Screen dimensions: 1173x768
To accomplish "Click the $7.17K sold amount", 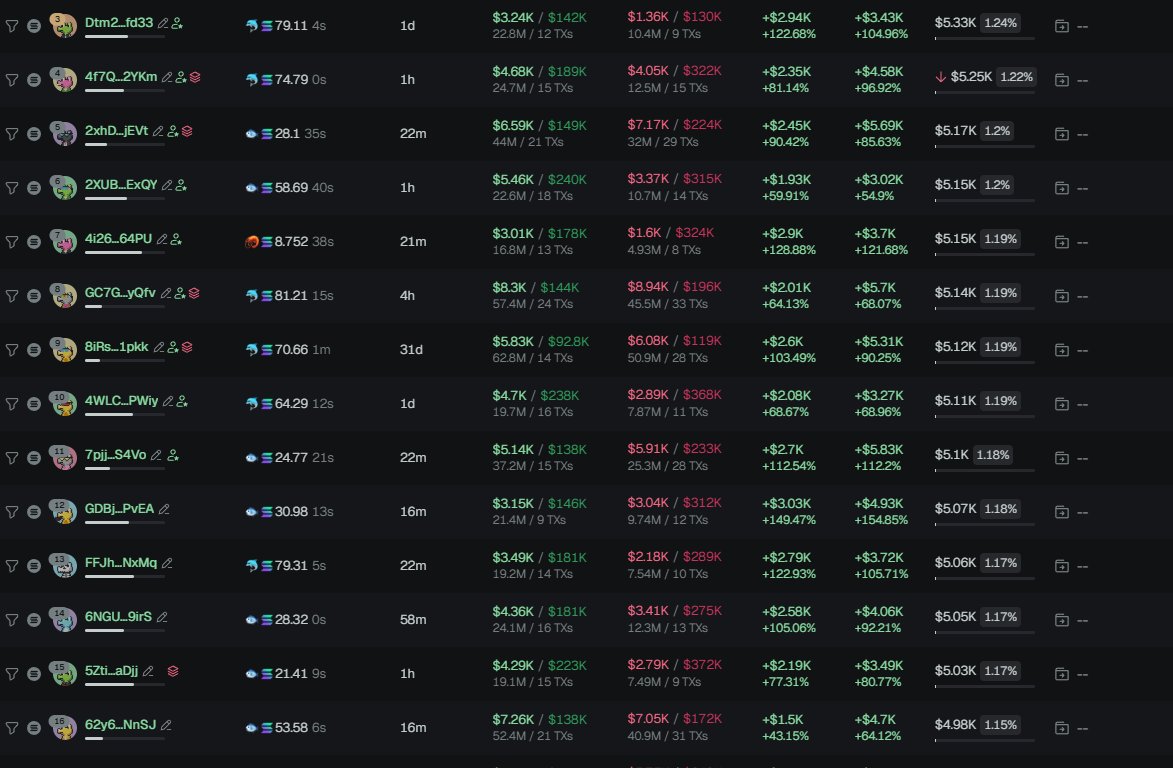I will click(649, 125).
